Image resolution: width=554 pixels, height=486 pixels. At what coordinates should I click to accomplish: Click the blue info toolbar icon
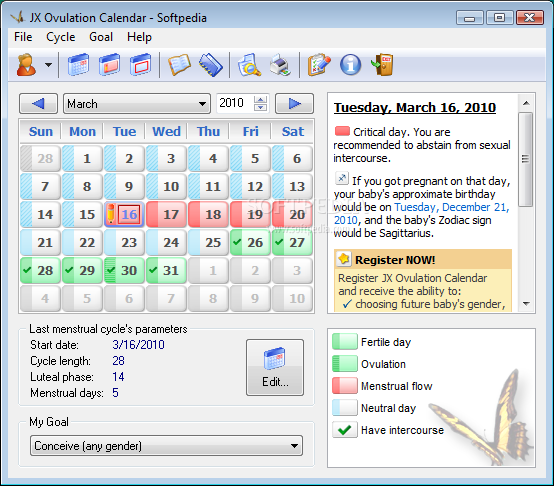350,65
